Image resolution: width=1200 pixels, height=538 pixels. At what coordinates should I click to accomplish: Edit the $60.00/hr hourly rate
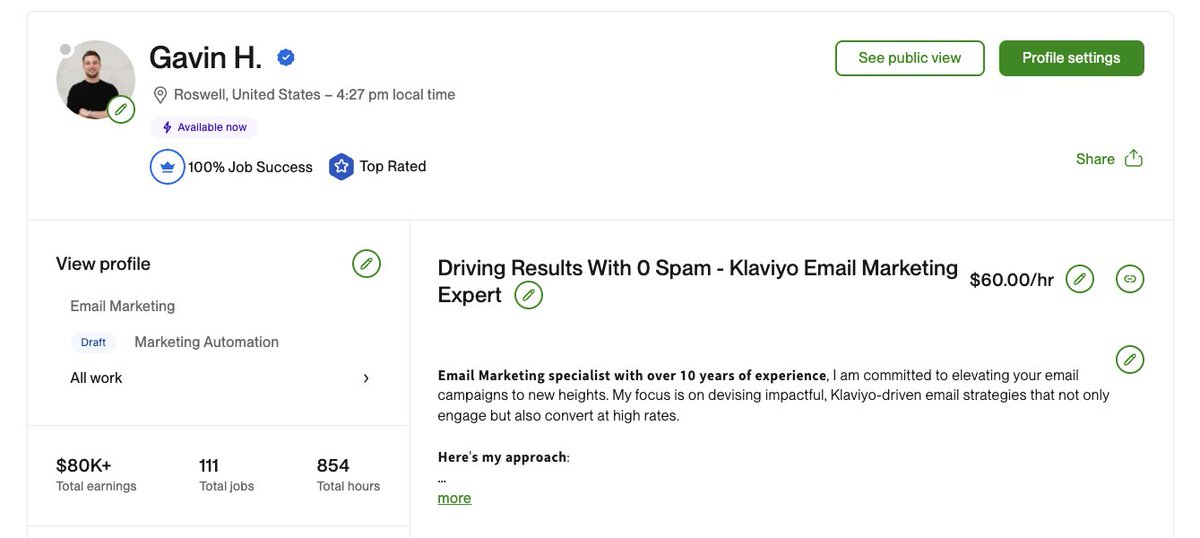tap(1079, 280)
